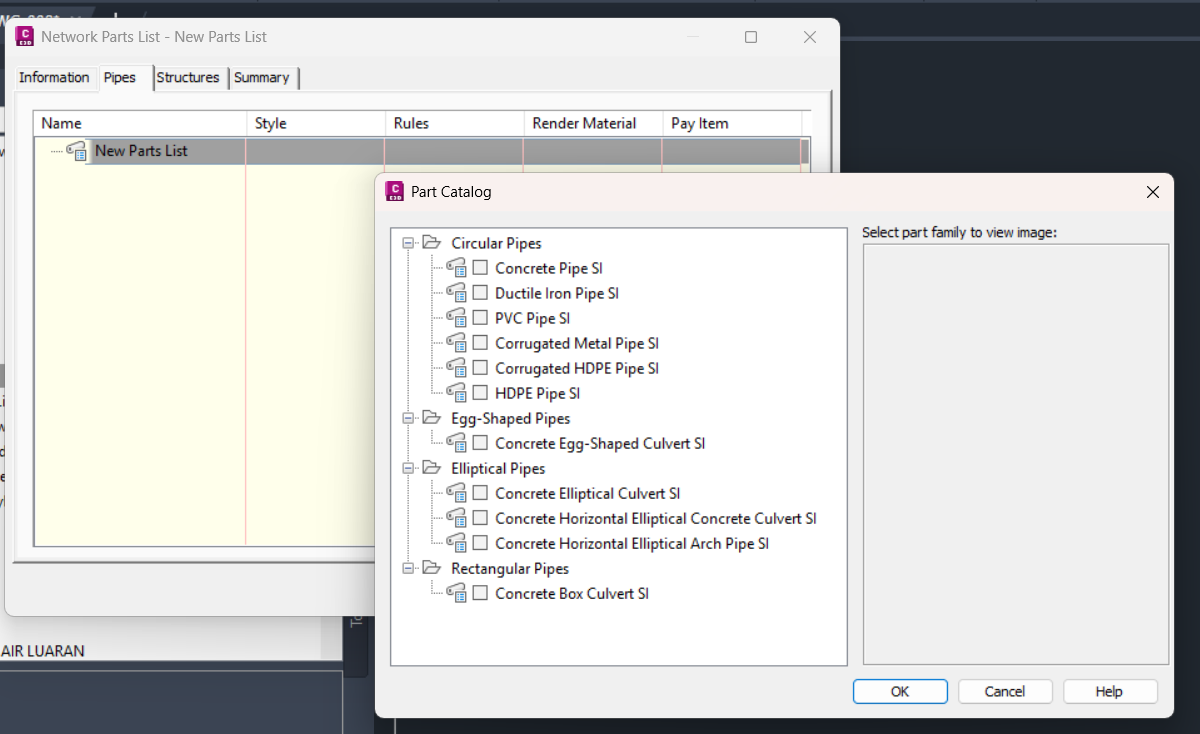Click the Name column header
Image resolution: width=1200 pixels, height=734 pixels.
[x=141, y=123]
